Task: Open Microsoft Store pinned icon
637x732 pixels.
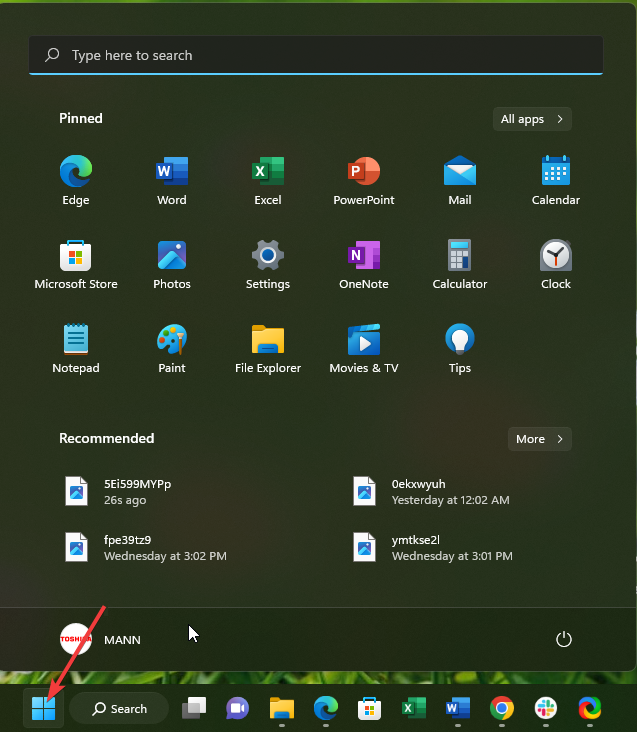Action: point(76,265)
